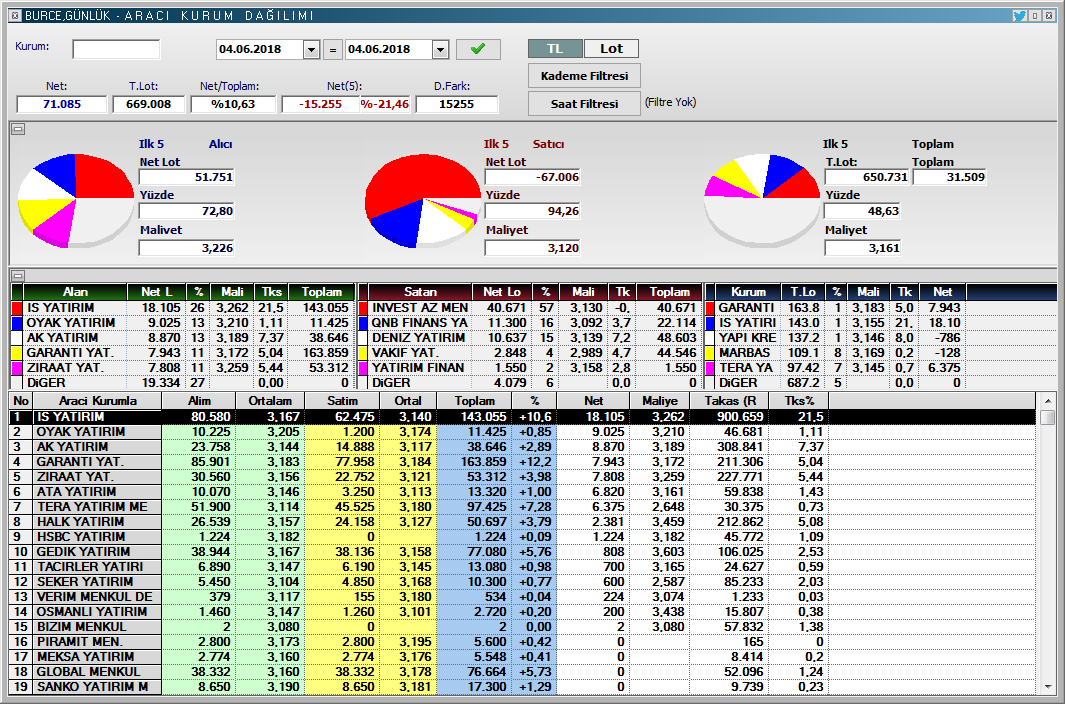
Task: Click the blue swatch beside OYAK YATIRIM in Alan table
Action: 18,323
